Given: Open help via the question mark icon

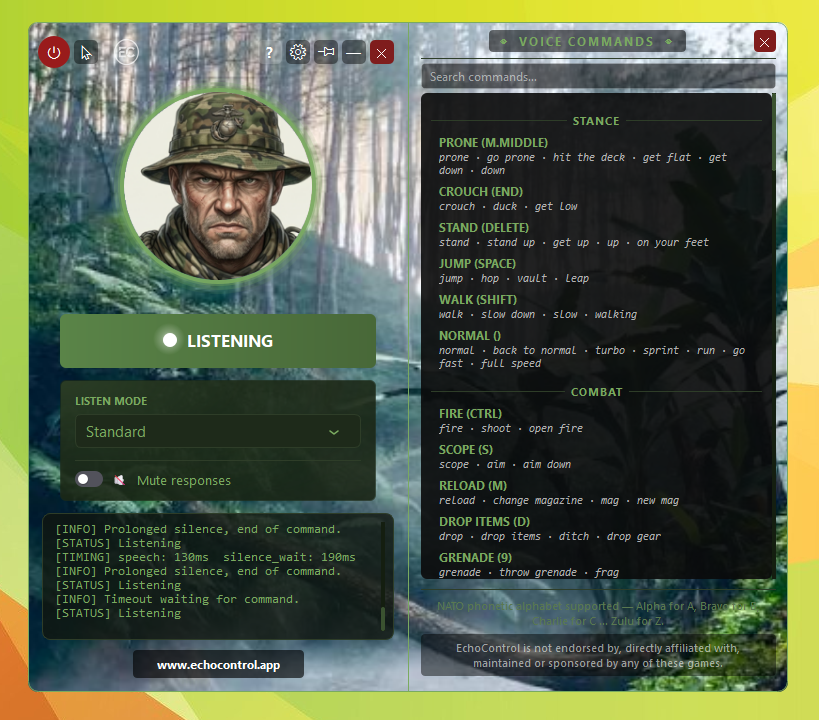Looking at the screenshot, I should [270, 52].
